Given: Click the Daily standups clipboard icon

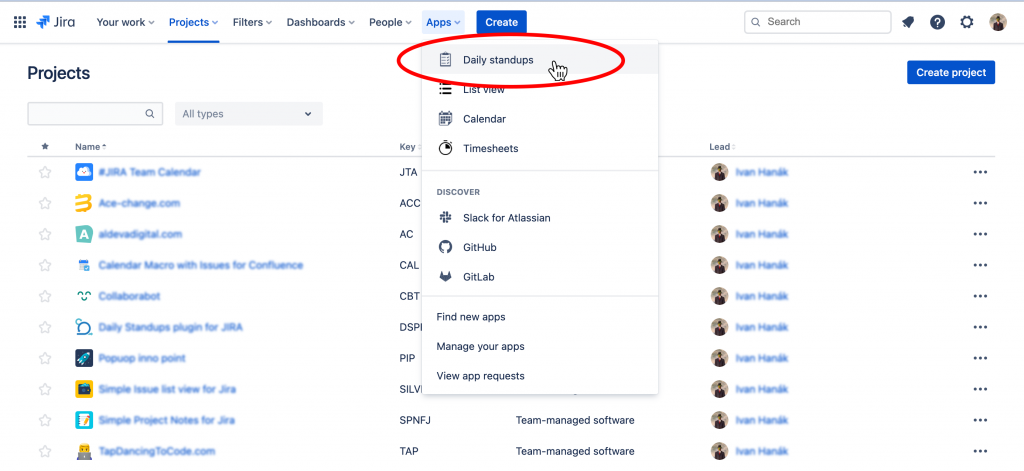Looking at the screenshot, I should tap(445, 60).
